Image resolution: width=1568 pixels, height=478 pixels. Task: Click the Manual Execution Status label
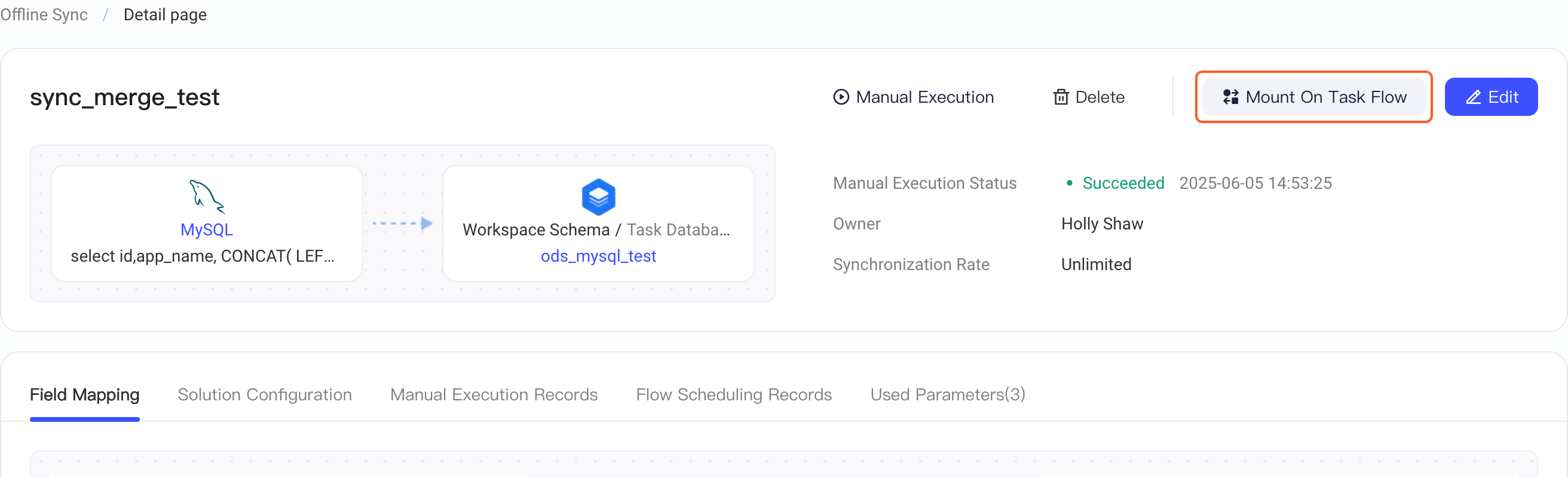pos(924,183)
